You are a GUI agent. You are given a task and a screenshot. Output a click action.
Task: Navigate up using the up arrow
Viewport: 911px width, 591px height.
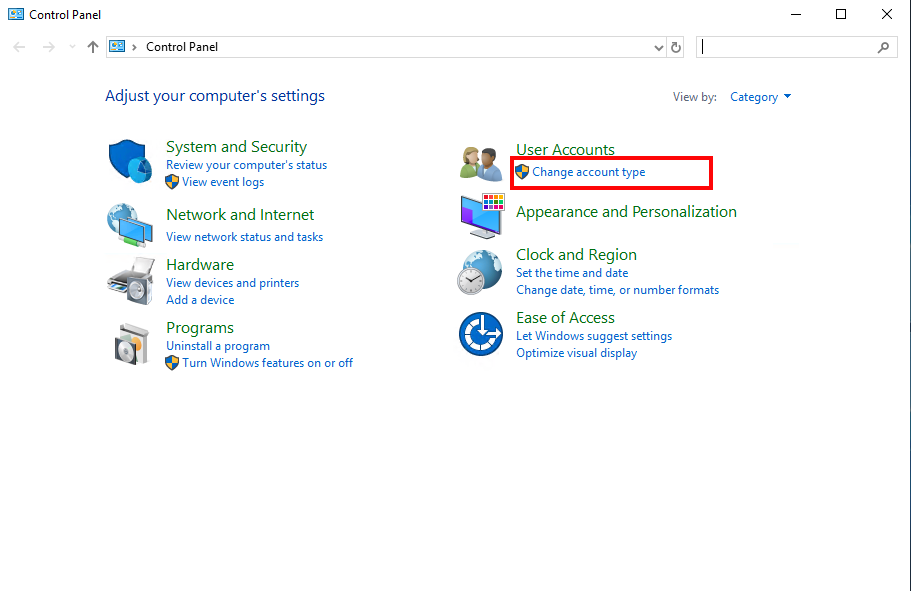92,46
